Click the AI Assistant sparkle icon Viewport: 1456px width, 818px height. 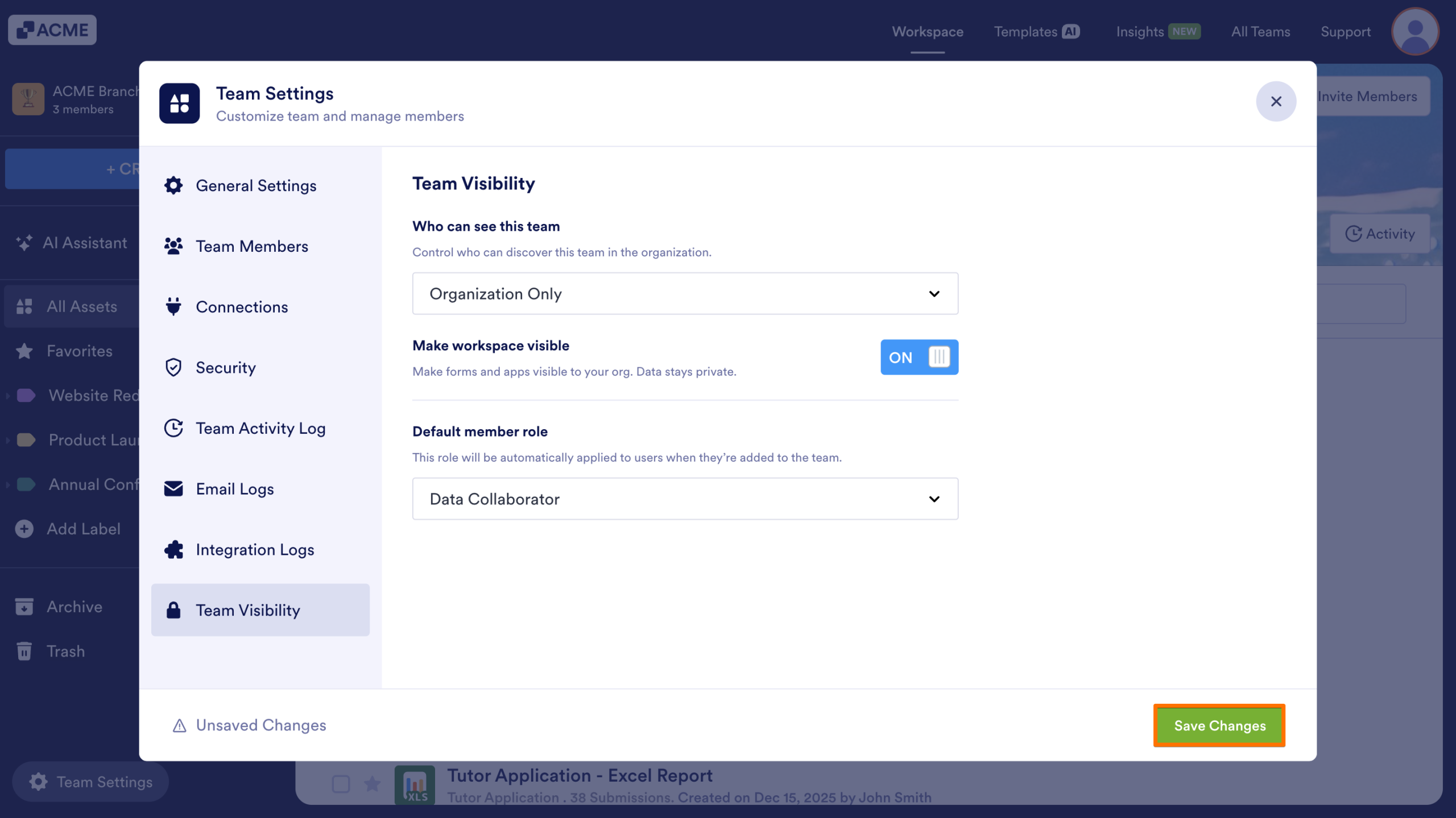pos(24,243)
